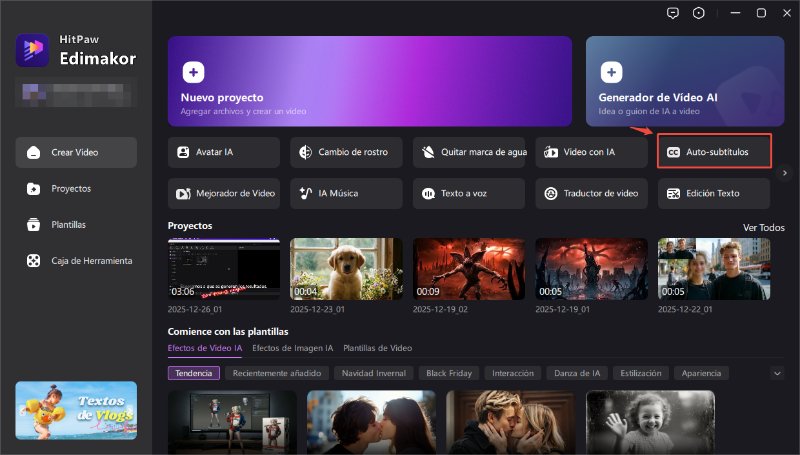Open feedback message icon in title bar
This screenshot has height=455, width=800.
pyautogui.click(x=673, y=13)
